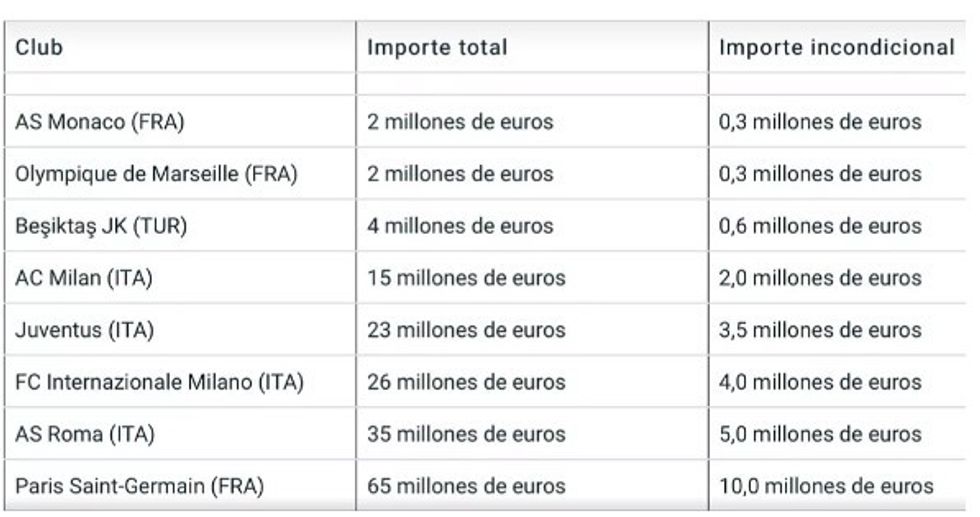The height and width of the screenshot is (517, 980).
Task: Select the AC Milan (ITA) cell
Action: (83, 278)
